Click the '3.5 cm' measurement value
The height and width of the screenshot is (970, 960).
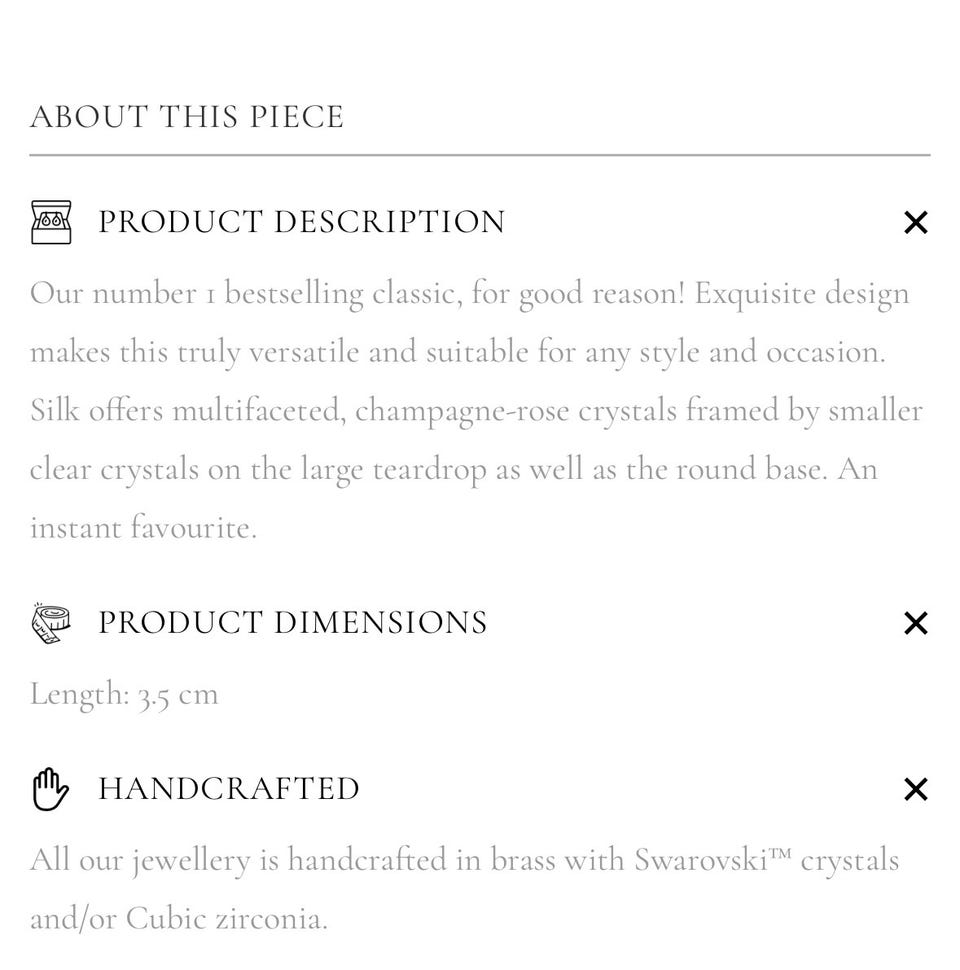pos(178,695)
